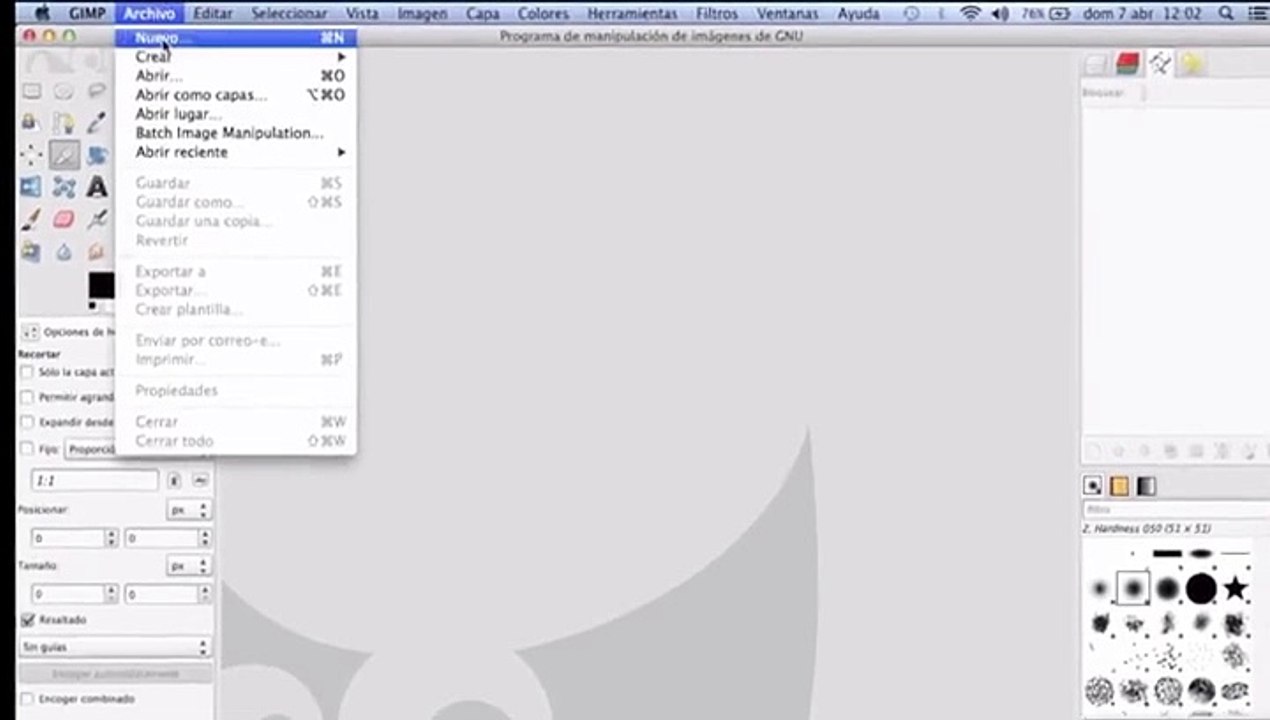Screen dimensions: 1270x720
Task: Open the Posicionar px units dropdown
Action: pos(189,510)
